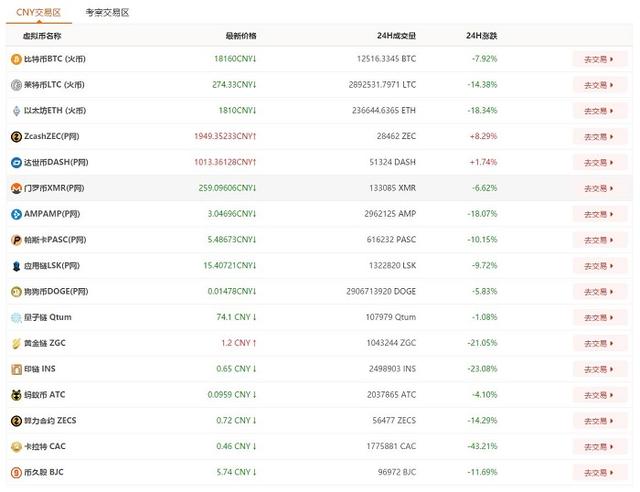Switch to the second 交易区 tab
The height and width of the screenshot is (492, 640).
tap(107, 13)
